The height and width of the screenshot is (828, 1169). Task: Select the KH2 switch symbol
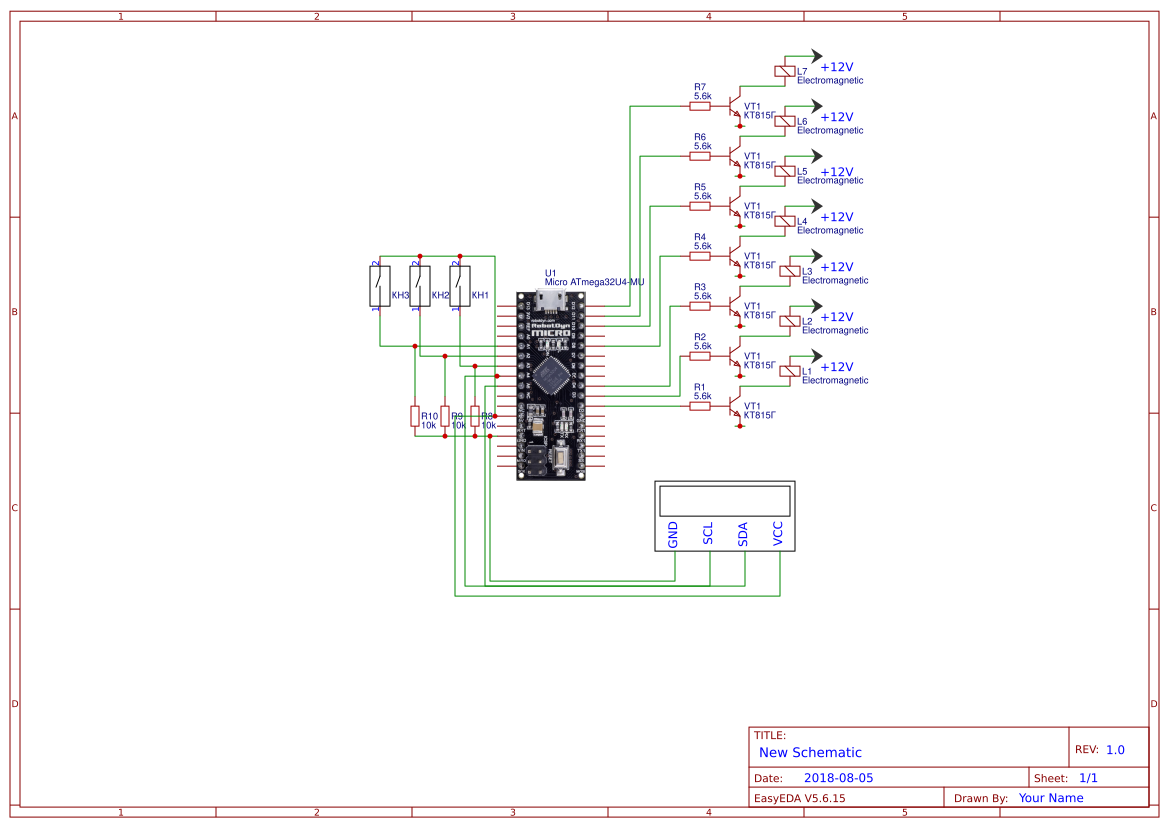tap(420, 286)
